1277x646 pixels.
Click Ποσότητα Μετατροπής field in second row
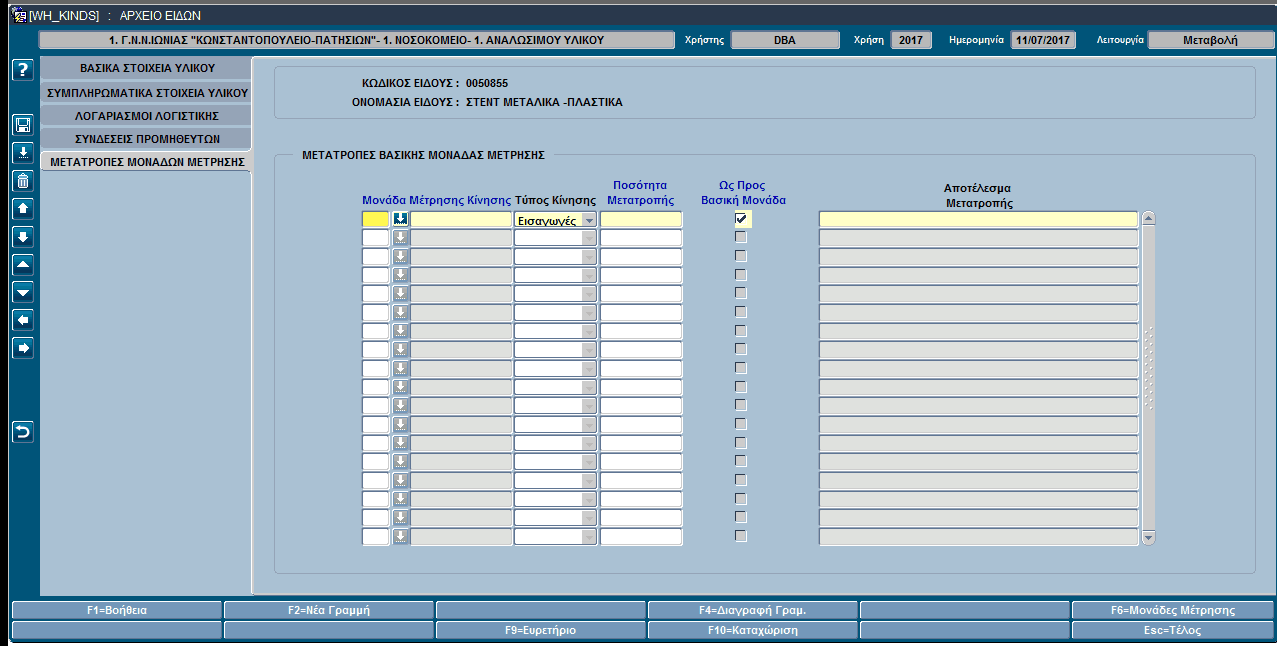point(641,238)
